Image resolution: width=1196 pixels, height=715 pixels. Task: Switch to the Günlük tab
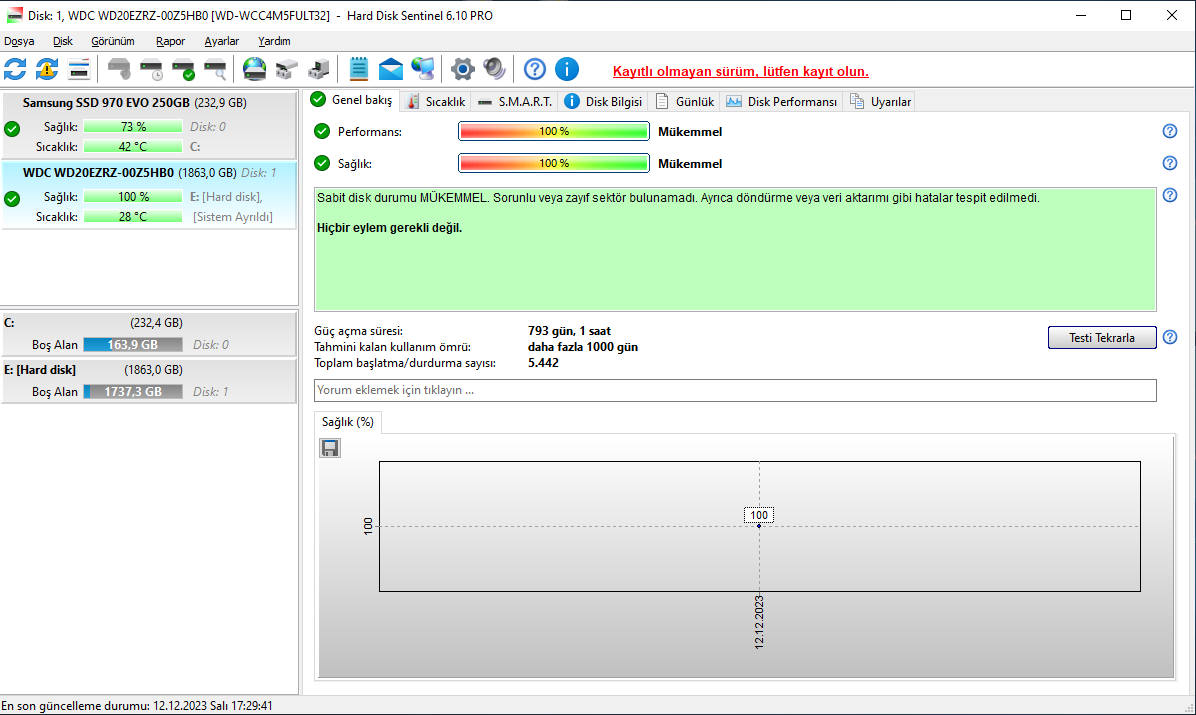(x=685, y=101)
